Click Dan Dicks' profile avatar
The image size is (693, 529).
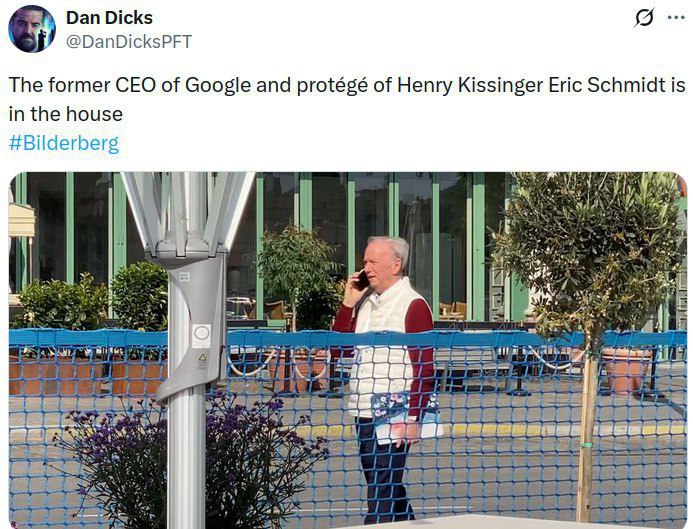coord(31,29)
